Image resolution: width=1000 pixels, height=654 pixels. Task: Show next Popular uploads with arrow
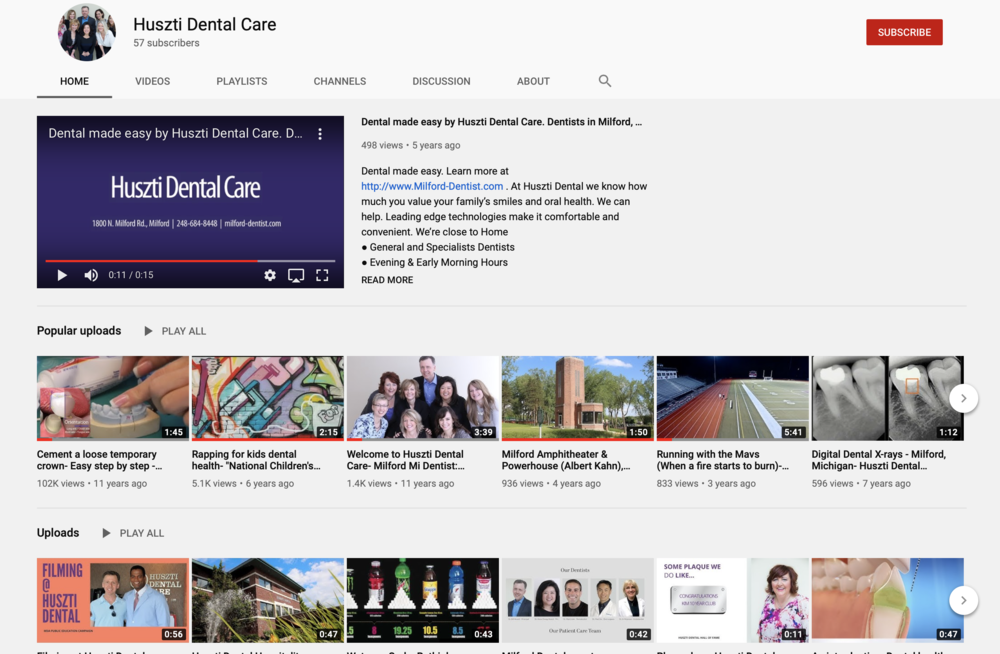(963, 398)
